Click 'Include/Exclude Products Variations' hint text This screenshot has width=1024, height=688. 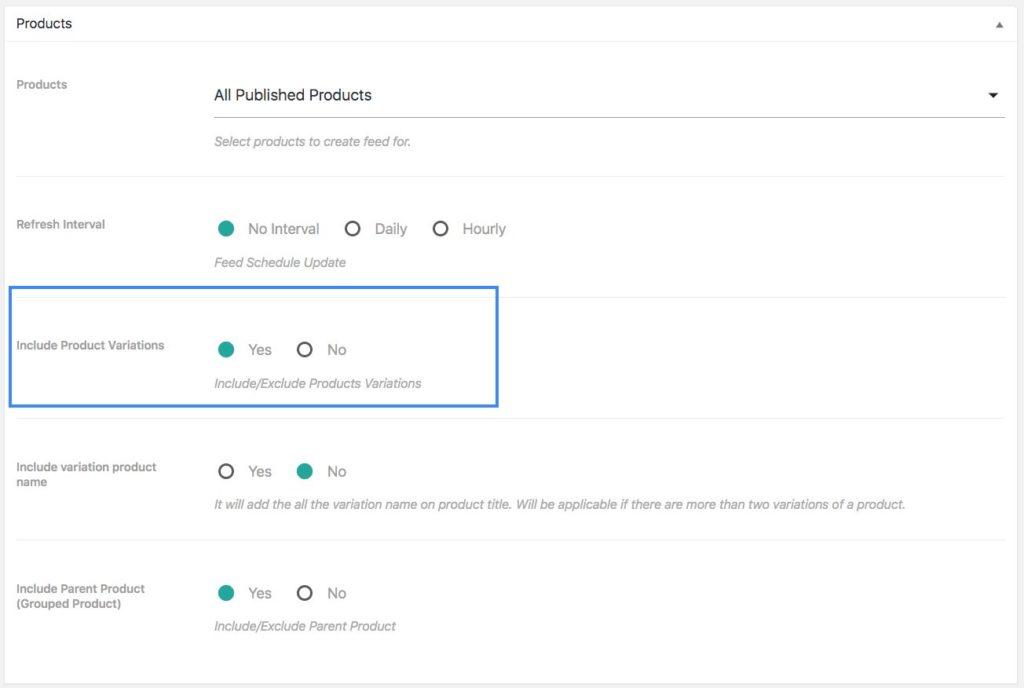click(317, 384)
